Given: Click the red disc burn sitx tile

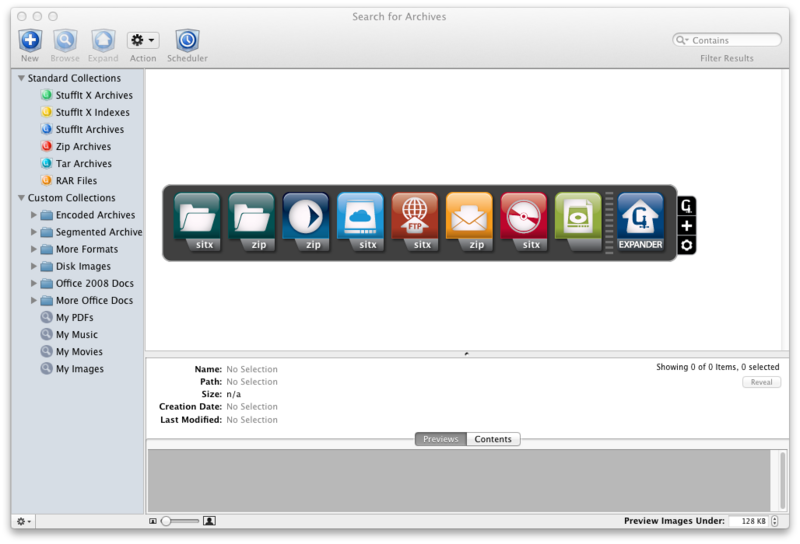Looking at the screenshot, I should click(x=523, y=222).
